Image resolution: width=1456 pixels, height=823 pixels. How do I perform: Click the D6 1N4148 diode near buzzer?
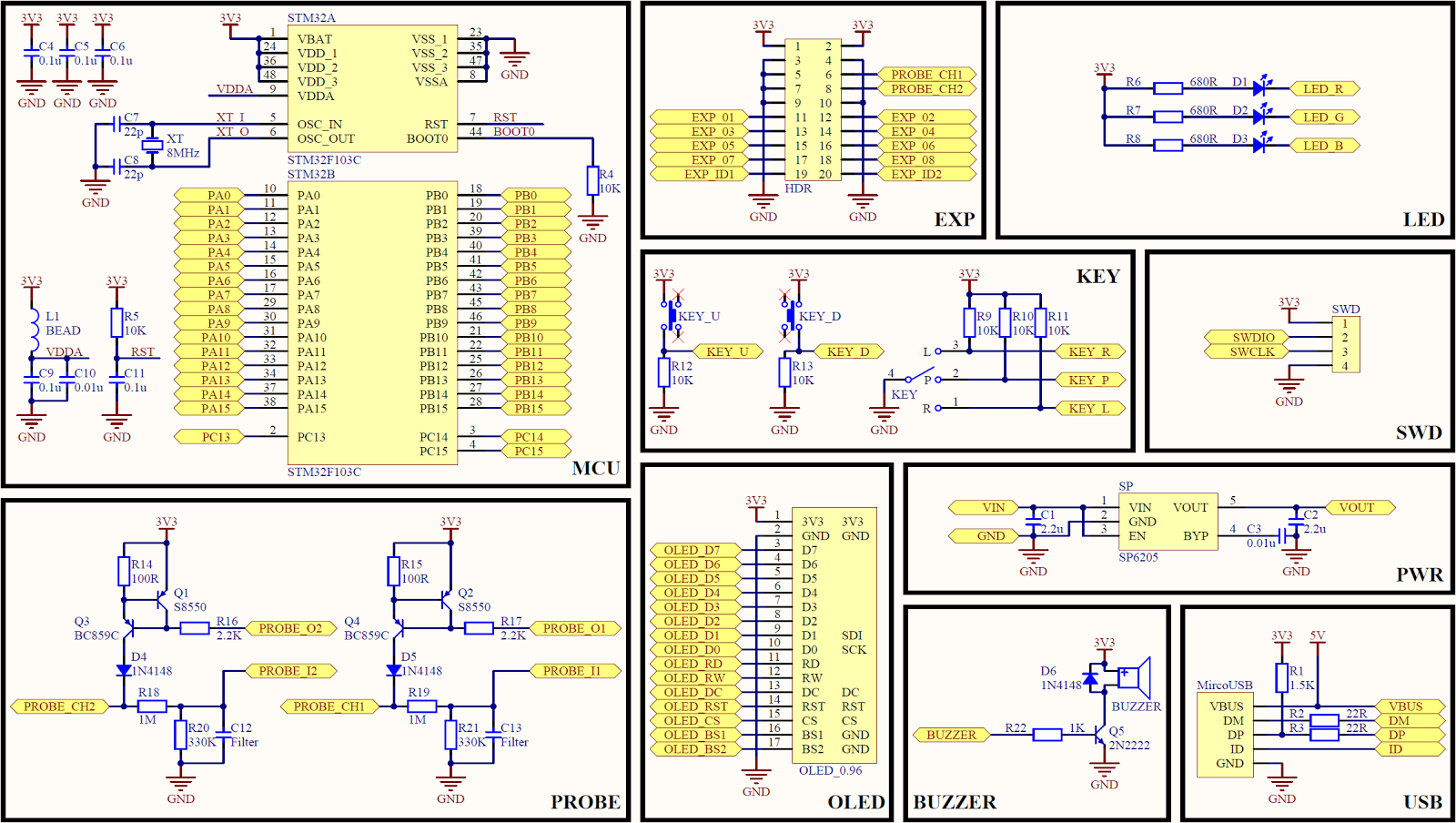coord(1090,678)
